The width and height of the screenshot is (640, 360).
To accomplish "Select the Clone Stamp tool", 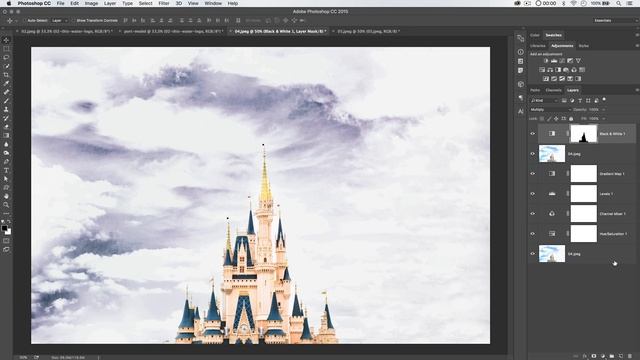I will (x=6, y=109).
